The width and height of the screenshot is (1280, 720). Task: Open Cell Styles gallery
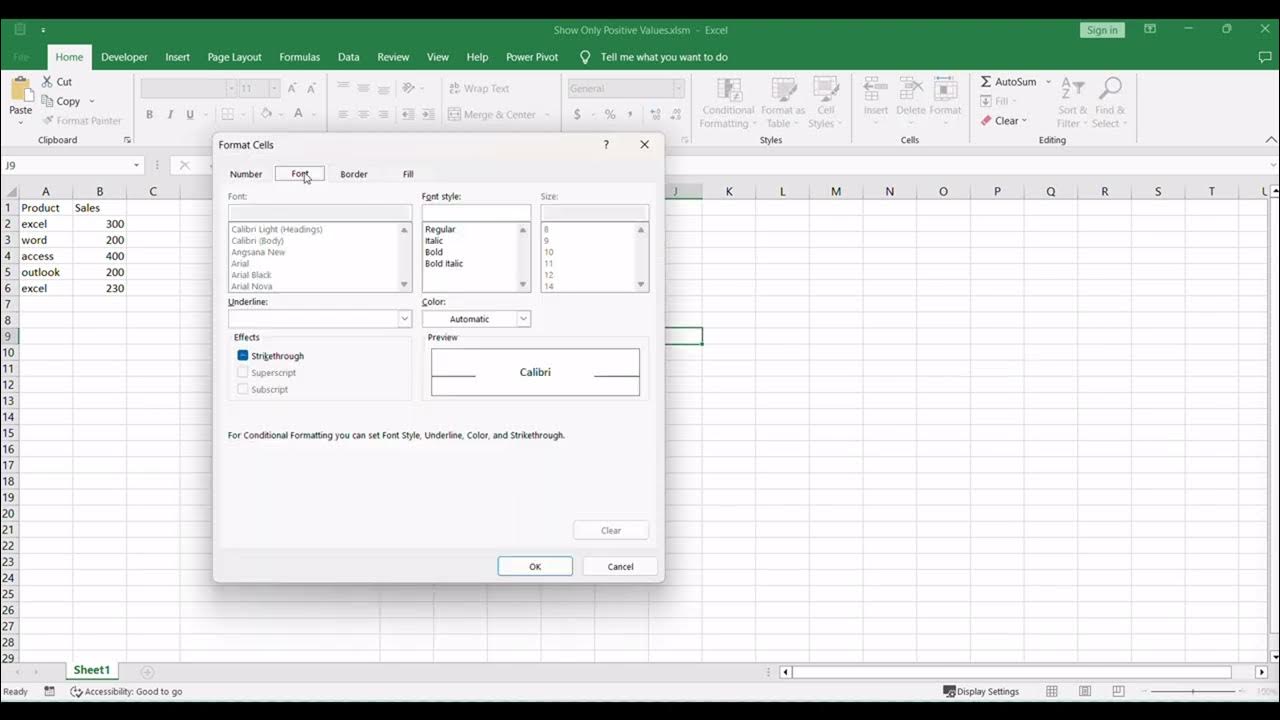[x=825, y=104]
